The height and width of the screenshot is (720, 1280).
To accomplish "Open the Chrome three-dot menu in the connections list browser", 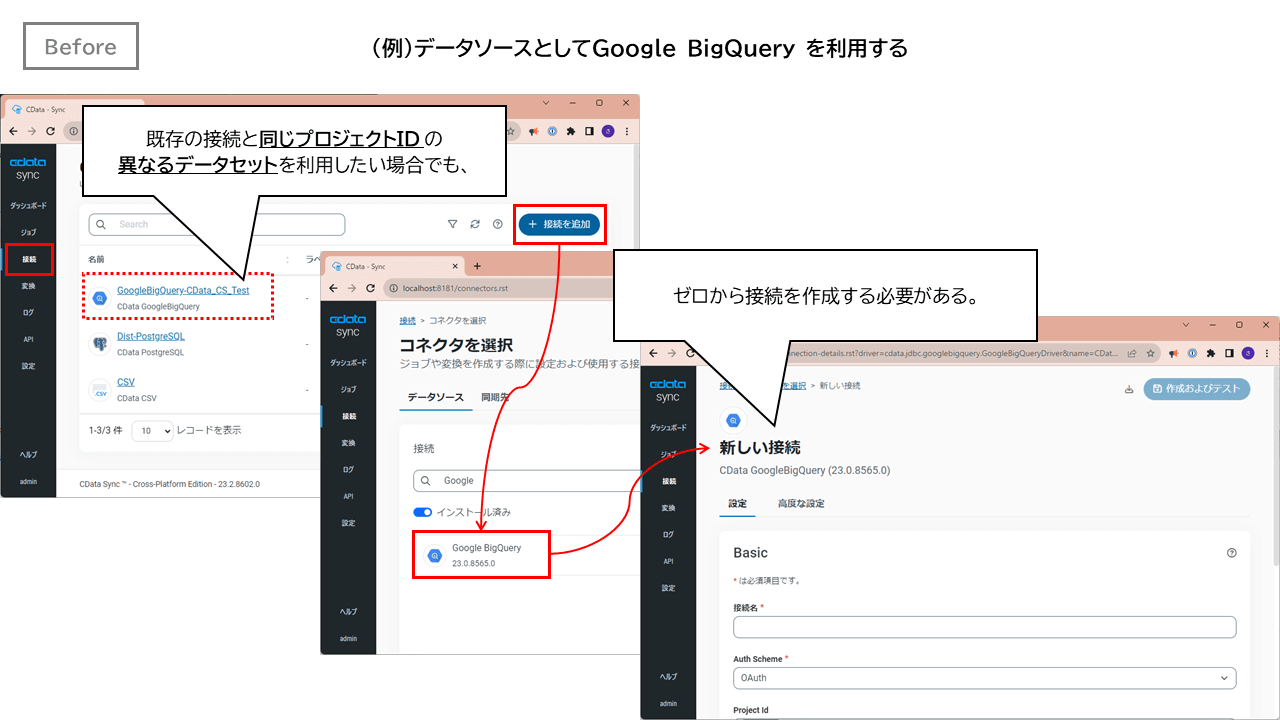I will point(627,131).
